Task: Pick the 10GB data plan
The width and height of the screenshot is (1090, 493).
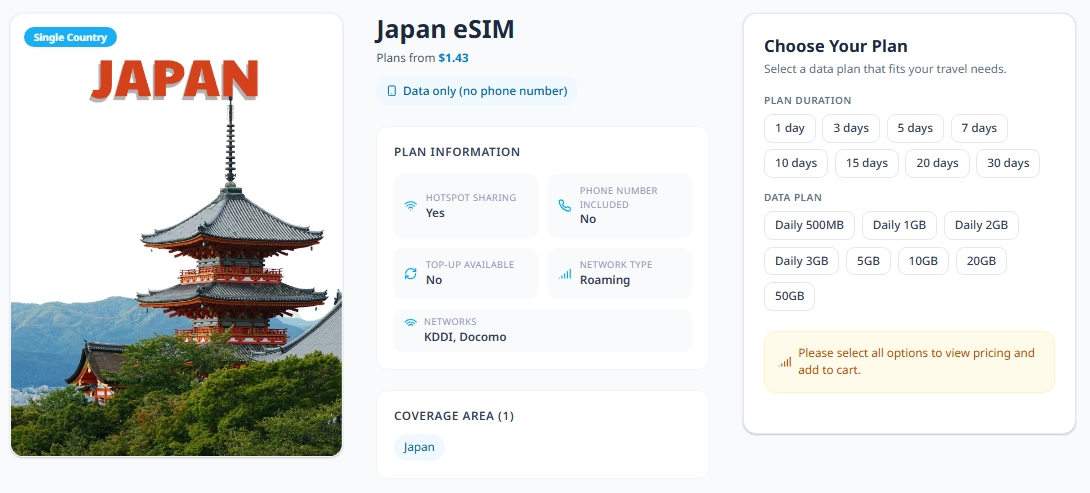Action: pyautogui.click(x=923, y=261)
